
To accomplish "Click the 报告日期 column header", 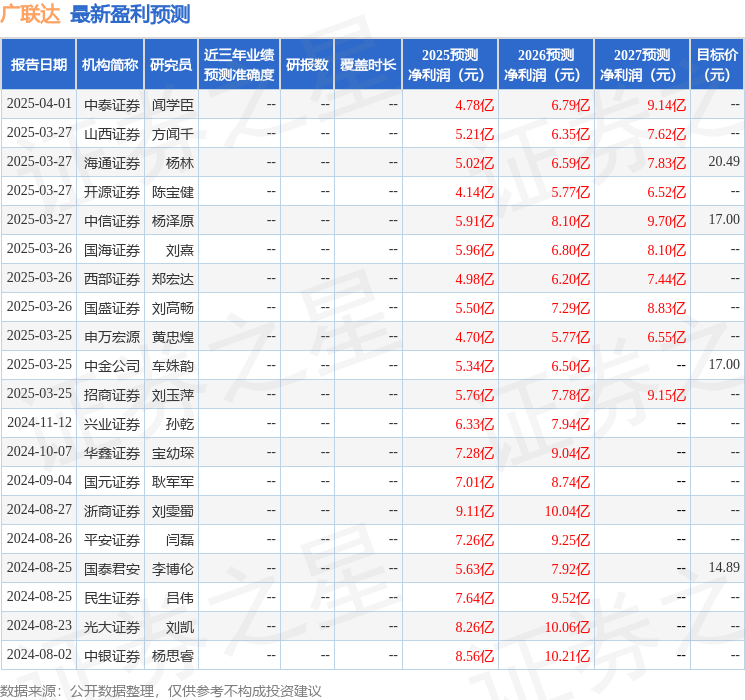I will click(39, 65).
